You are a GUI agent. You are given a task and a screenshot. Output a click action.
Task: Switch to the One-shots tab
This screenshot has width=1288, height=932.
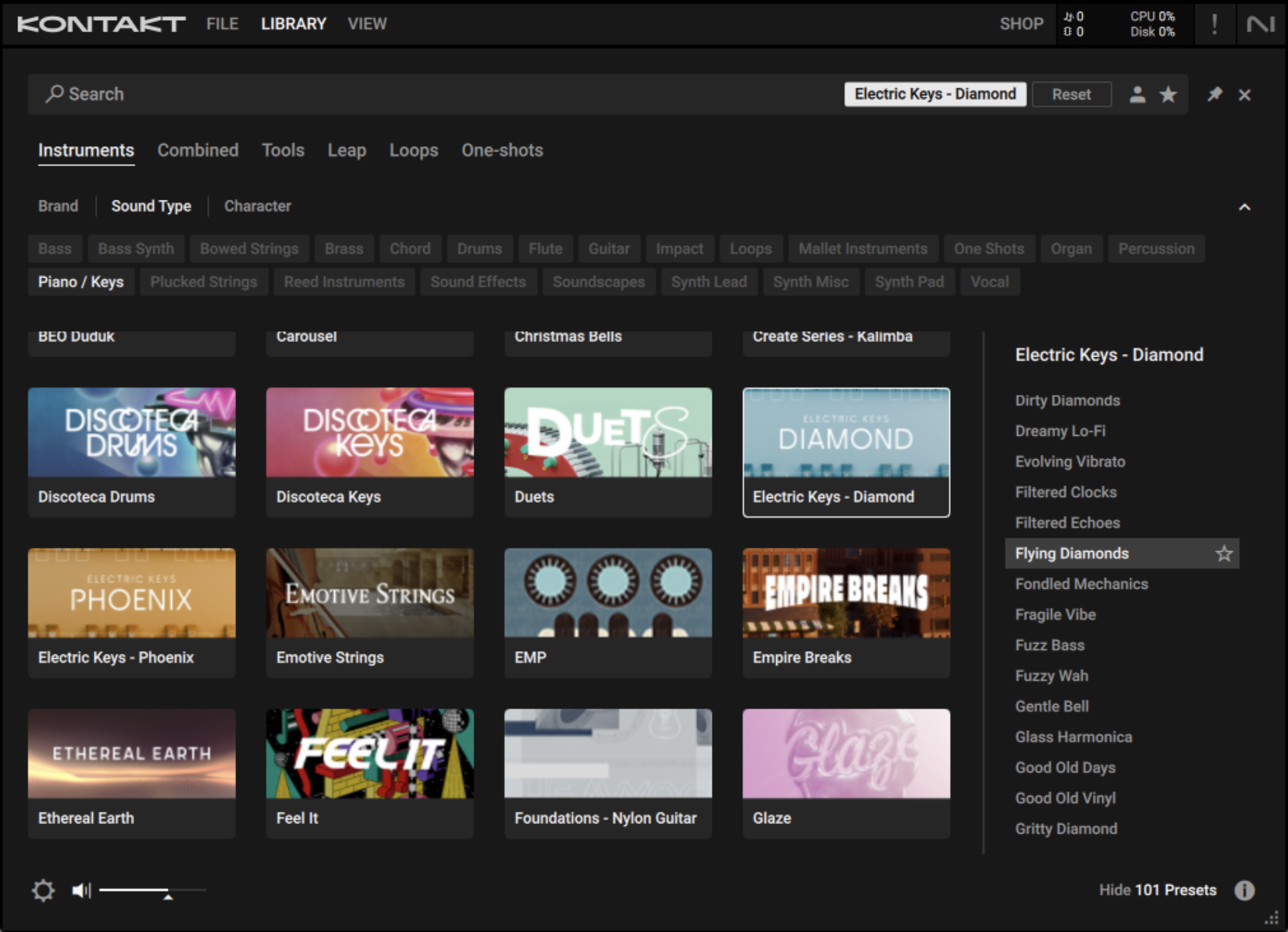[502, 150]
